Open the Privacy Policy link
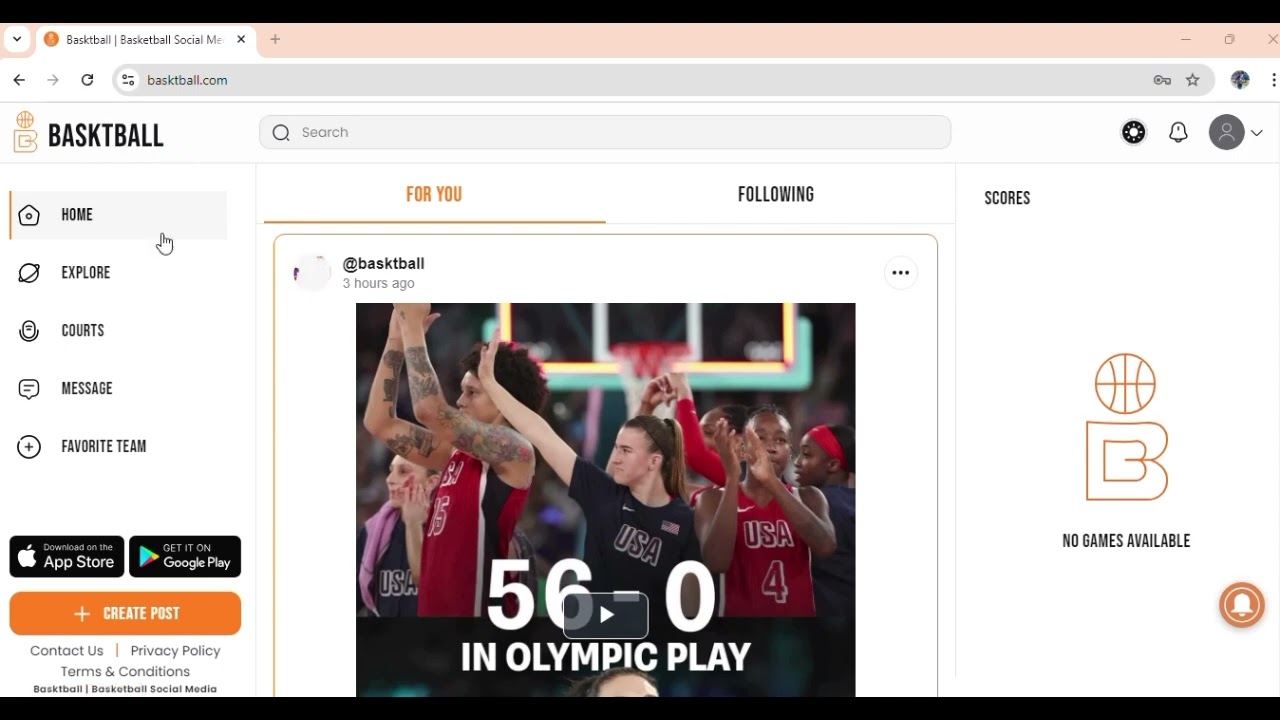Screen dimensions: 1280x720 point(175,651)
